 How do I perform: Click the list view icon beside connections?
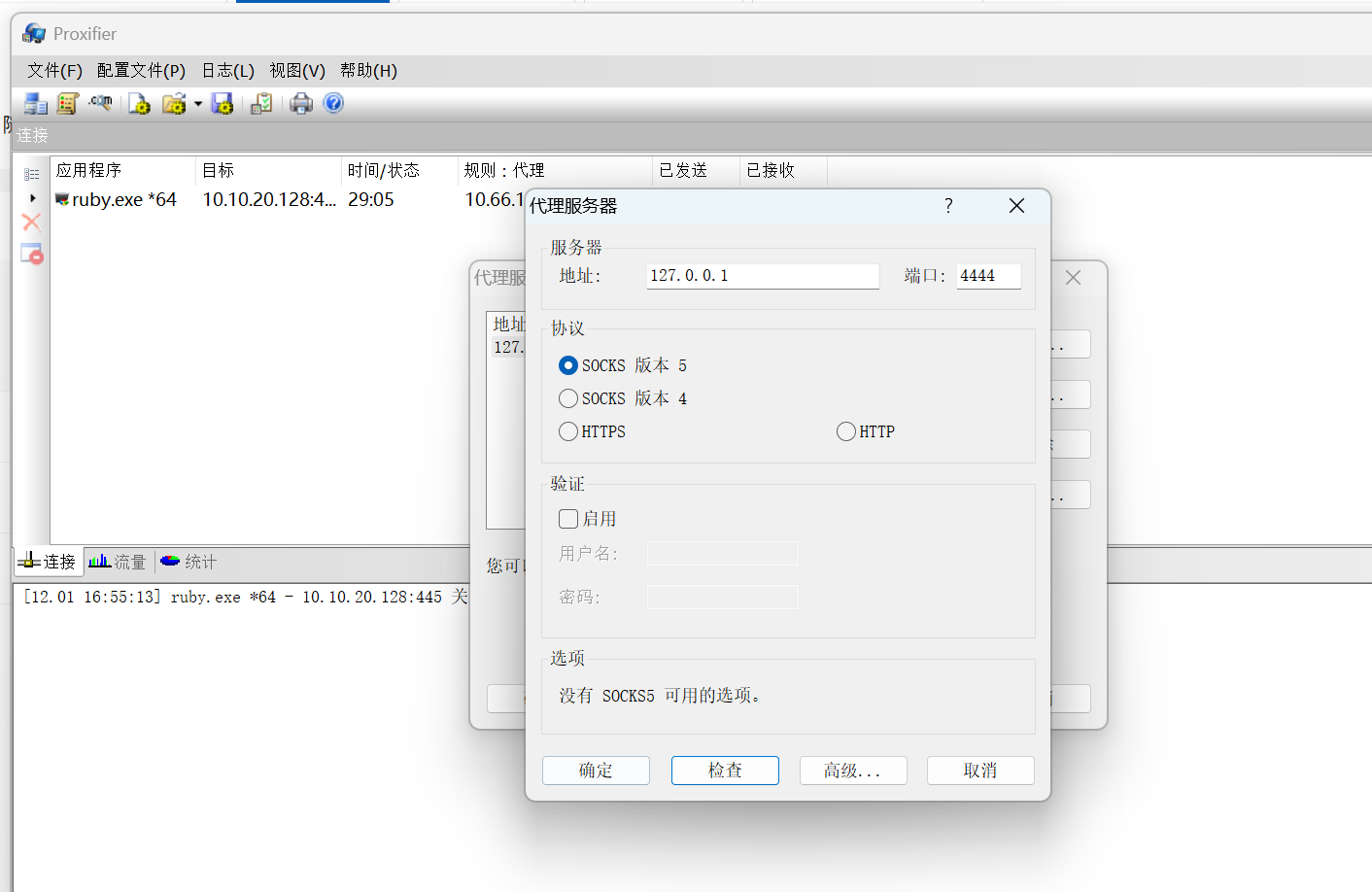32,174
